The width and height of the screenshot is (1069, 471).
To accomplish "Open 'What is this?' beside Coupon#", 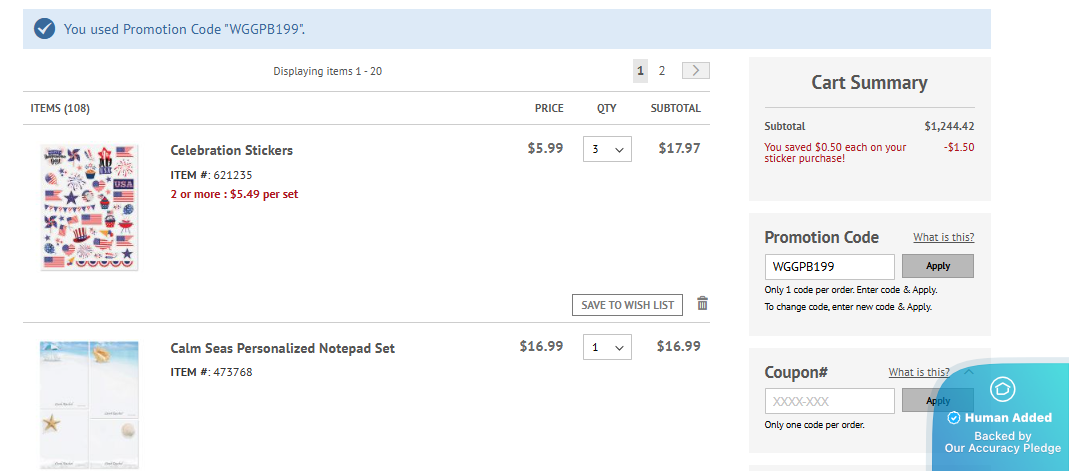I will pos(919,372).
